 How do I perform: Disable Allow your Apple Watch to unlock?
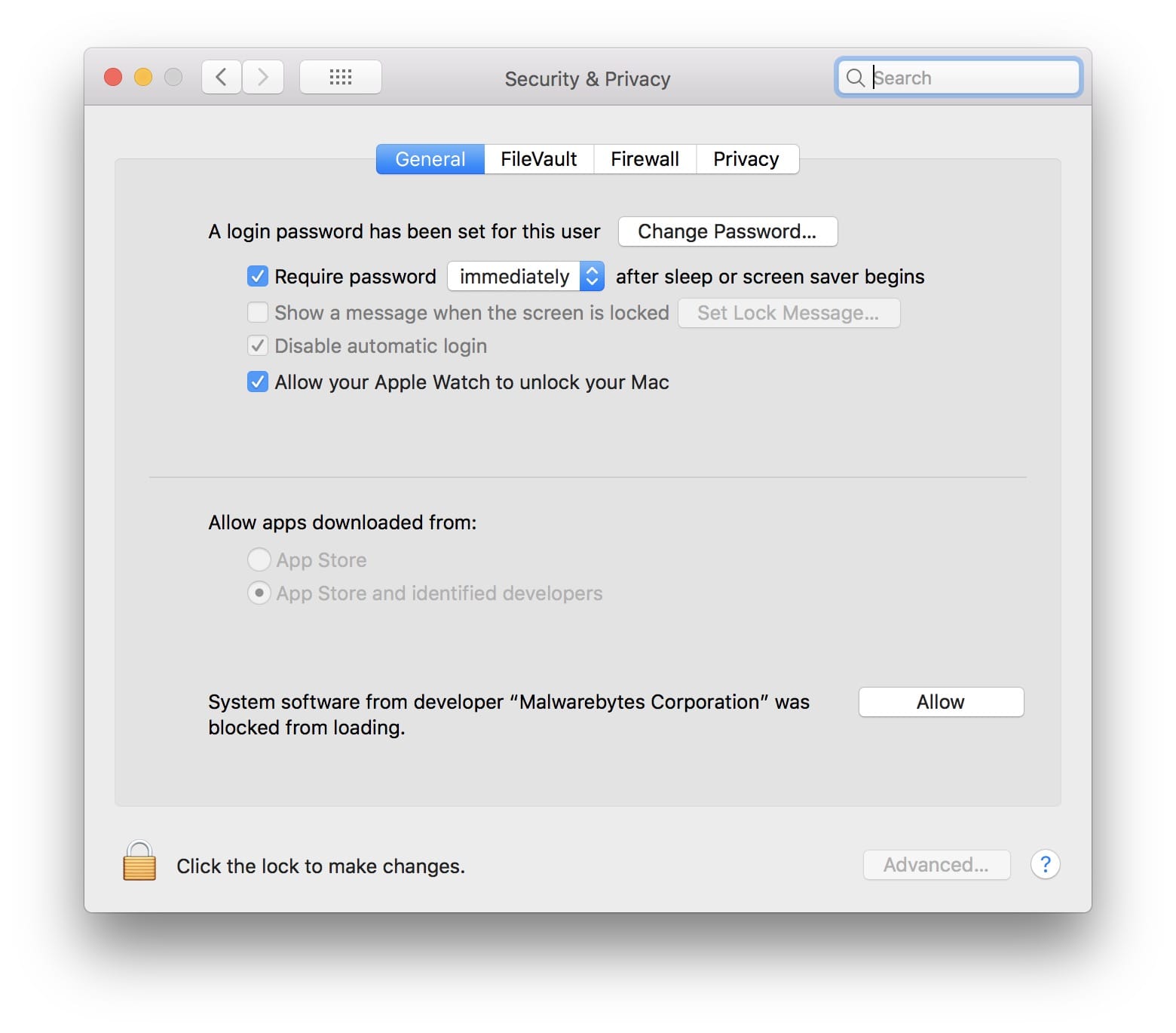(258, 382)
